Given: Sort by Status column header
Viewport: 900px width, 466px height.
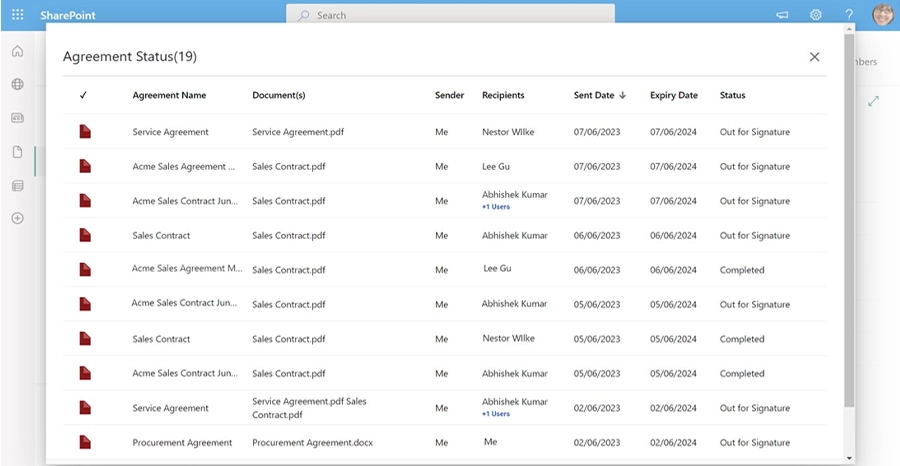Looking at the screenshot, I should pos(732,95).
